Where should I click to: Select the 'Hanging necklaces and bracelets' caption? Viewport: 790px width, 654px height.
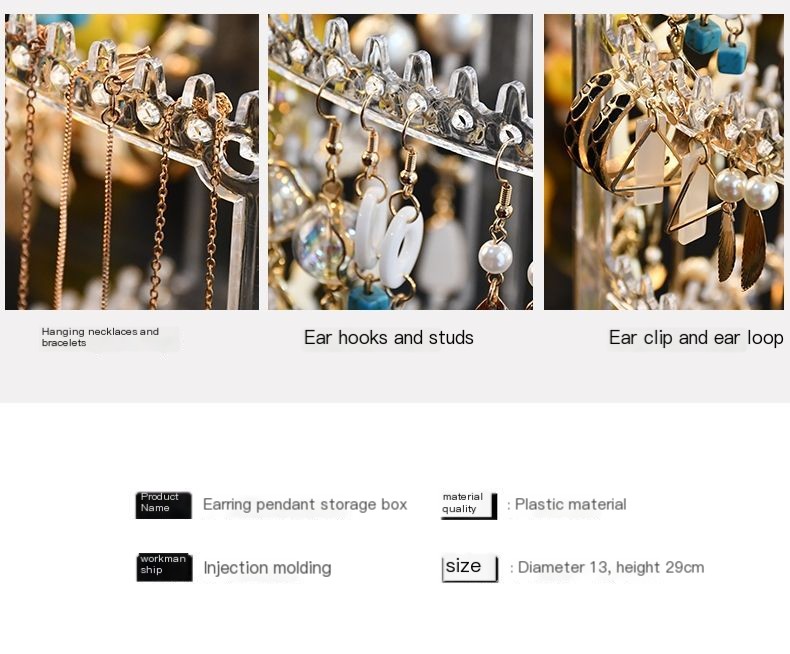[x=100, y=337]
